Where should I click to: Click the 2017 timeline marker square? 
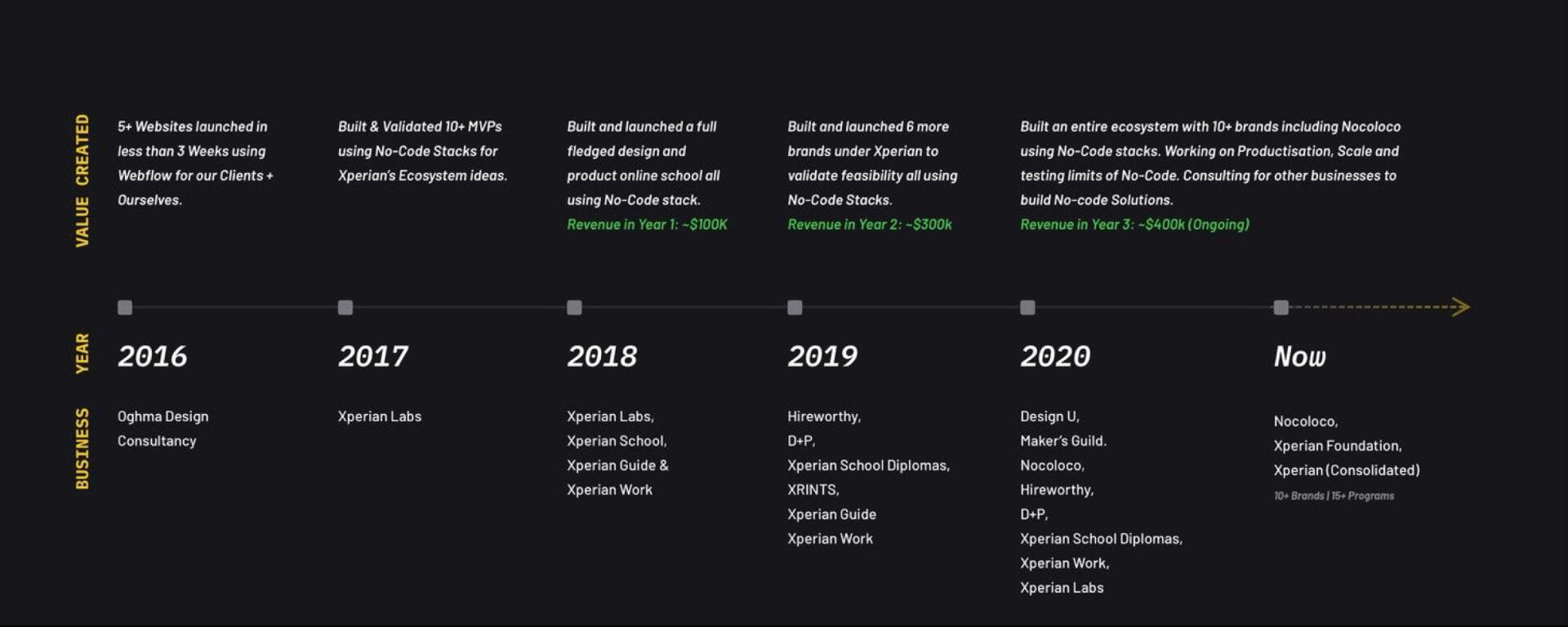point(345,308)
